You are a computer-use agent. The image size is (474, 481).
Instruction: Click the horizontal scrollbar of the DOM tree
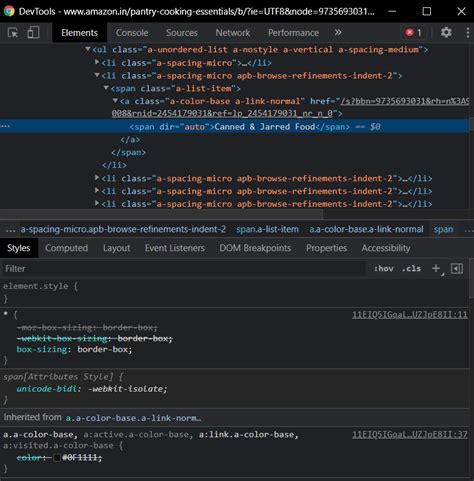pyautogui.click(x=161, y=214)
